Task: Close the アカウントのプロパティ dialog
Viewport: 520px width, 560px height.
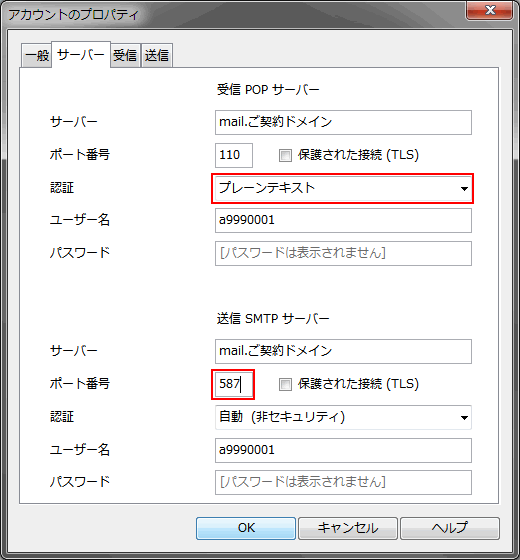Action: point(490,10)
